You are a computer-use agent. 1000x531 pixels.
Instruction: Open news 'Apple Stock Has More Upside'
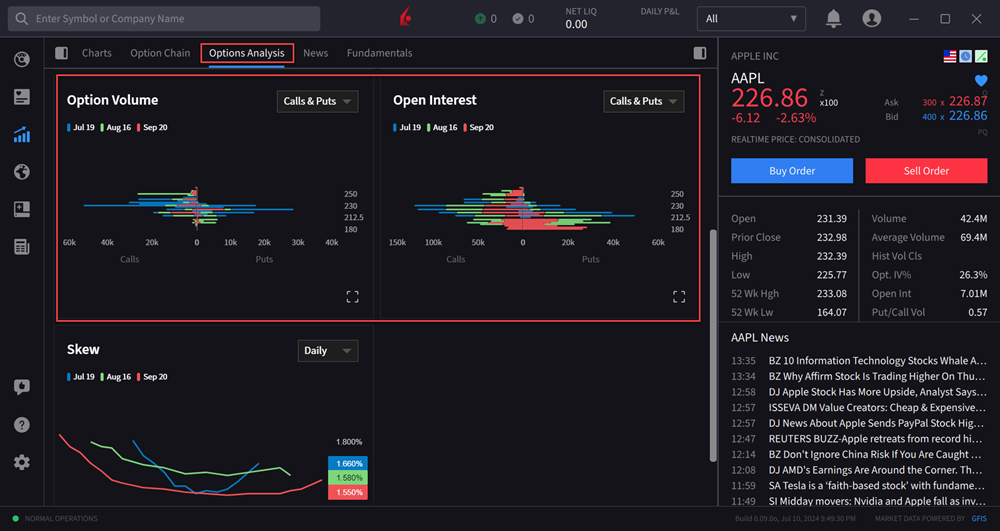tap(878, 392)
